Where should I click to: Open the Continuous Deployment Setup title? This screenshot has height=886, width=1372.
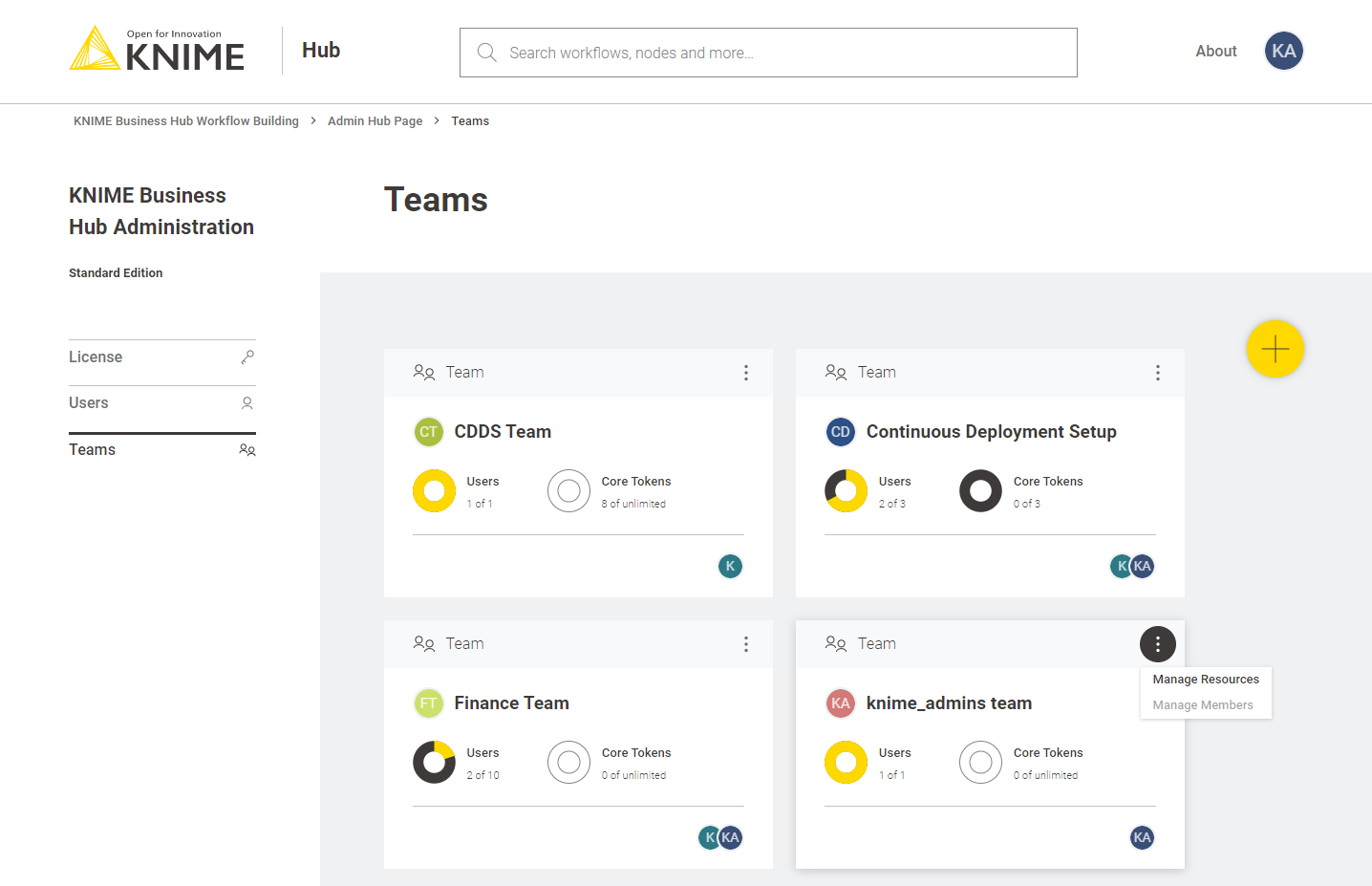click(991, 432)
